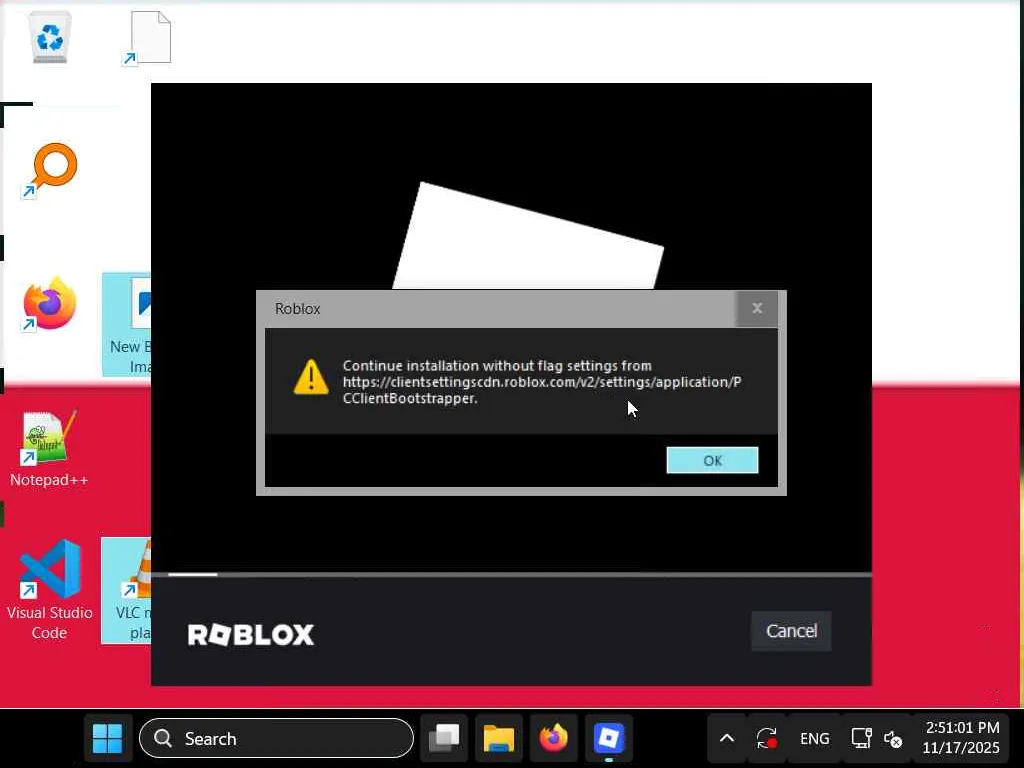Click the clientsettingscdn.roblox.com URL text
Image resolution: width=1024 pixels, height=768 pixels.
pyautogui.click(x=542, y=390)
